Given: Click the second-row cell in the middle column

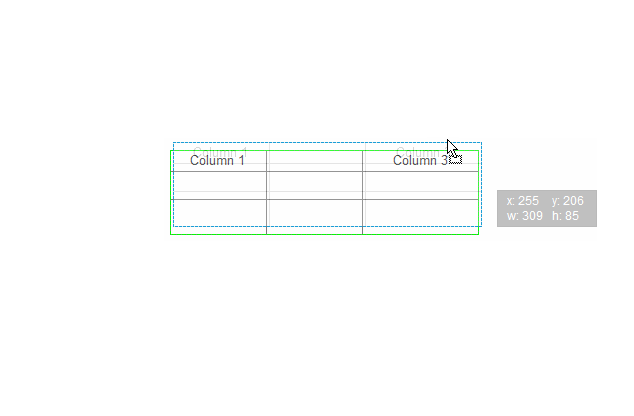Looking at the screenshot, I should (x=315, y=186).
